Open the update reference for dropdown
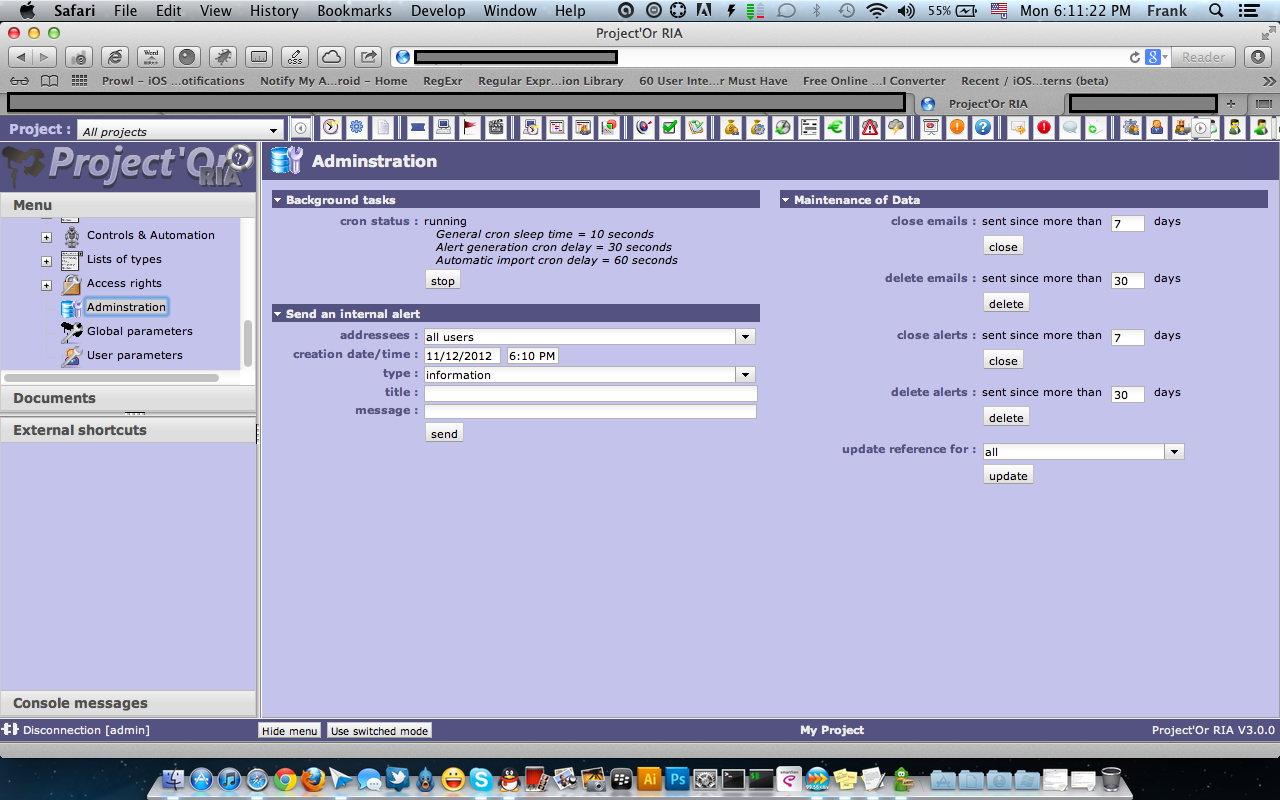This screenshot has width=1280, height=800. [x=1174, y=452]
